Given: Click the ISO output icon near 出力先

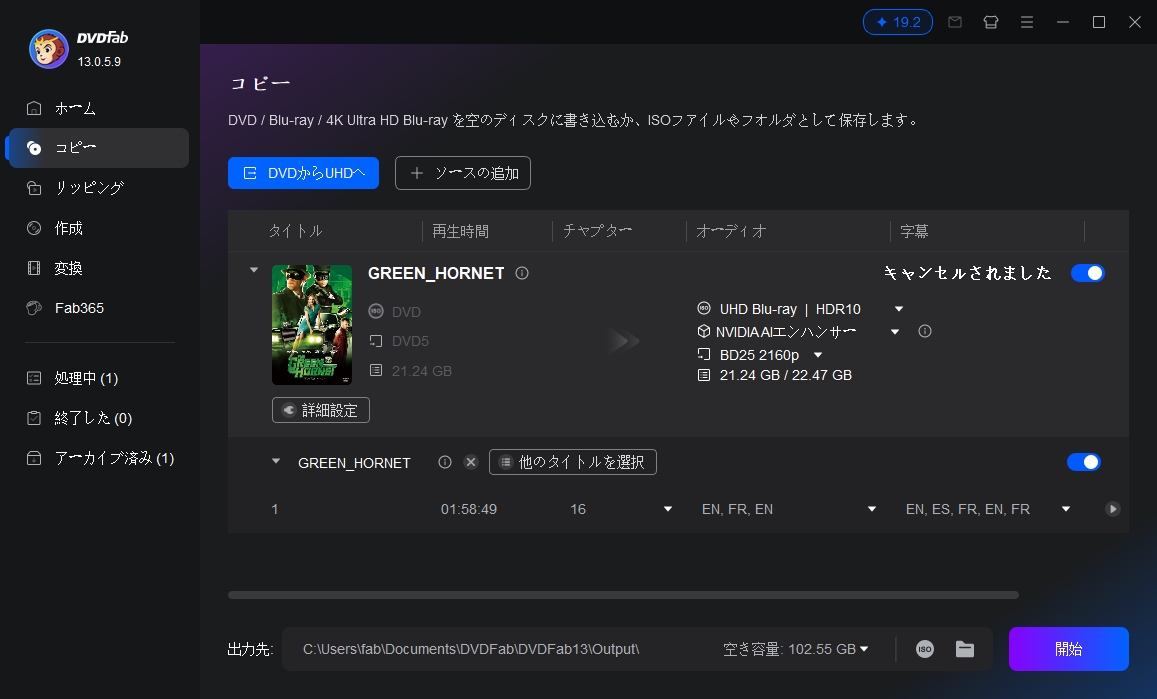Looking at the screenshot, I should [x=924, y=648].
